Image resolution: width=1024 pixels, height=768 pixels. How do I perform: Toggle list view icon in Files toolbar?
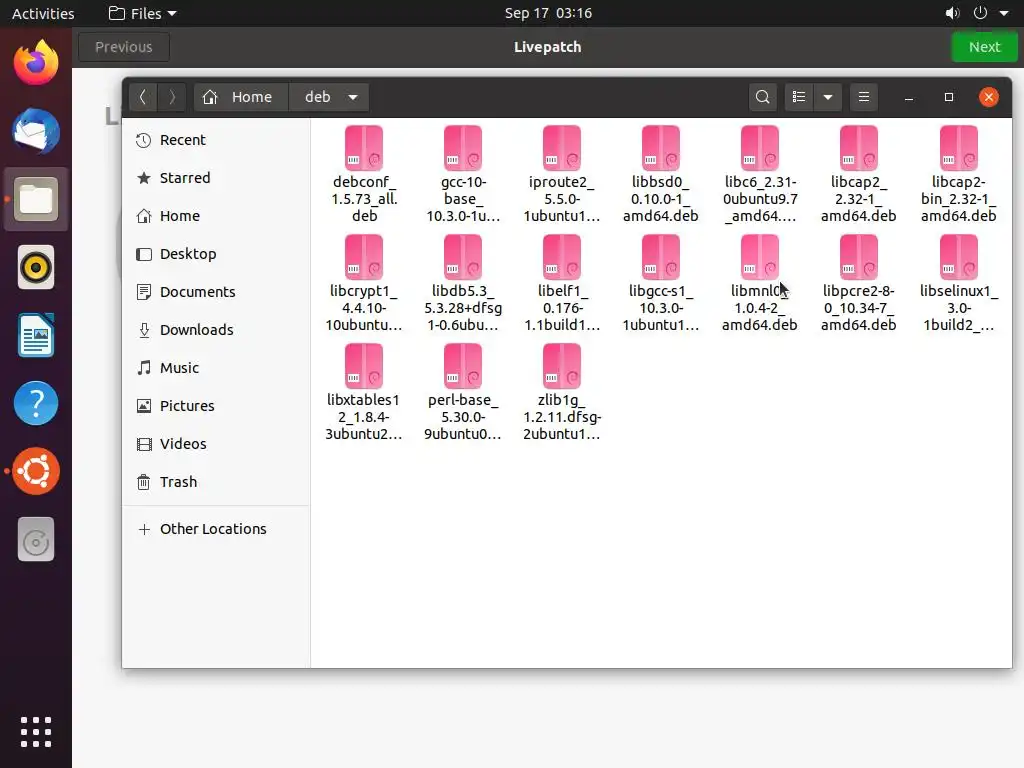pyautogui.click(x=799, y=97)
